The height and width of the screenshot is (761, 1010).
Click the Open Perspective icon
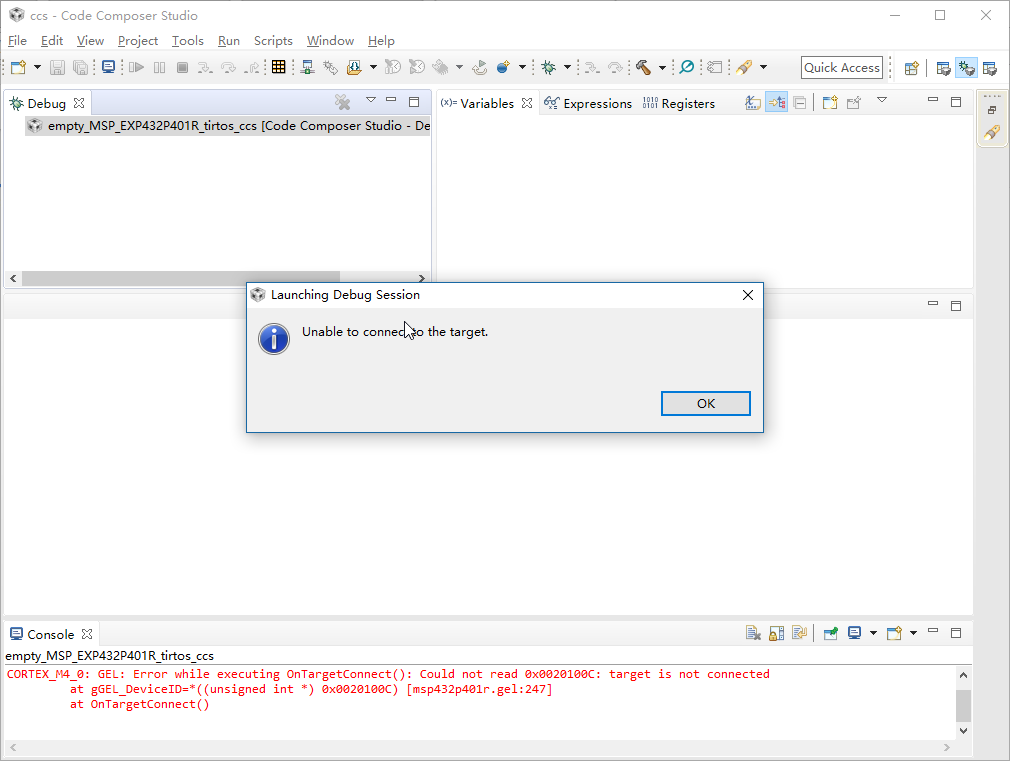click(911, 68)
